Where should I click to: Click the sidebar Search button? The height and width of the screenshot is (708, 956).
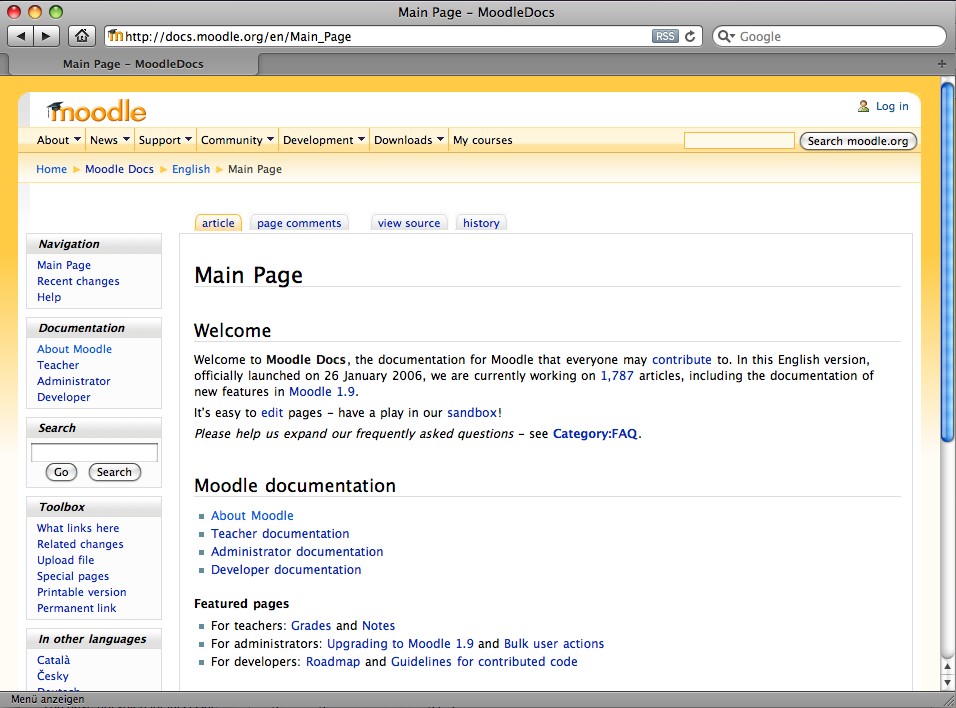click(x=114, y=471)
